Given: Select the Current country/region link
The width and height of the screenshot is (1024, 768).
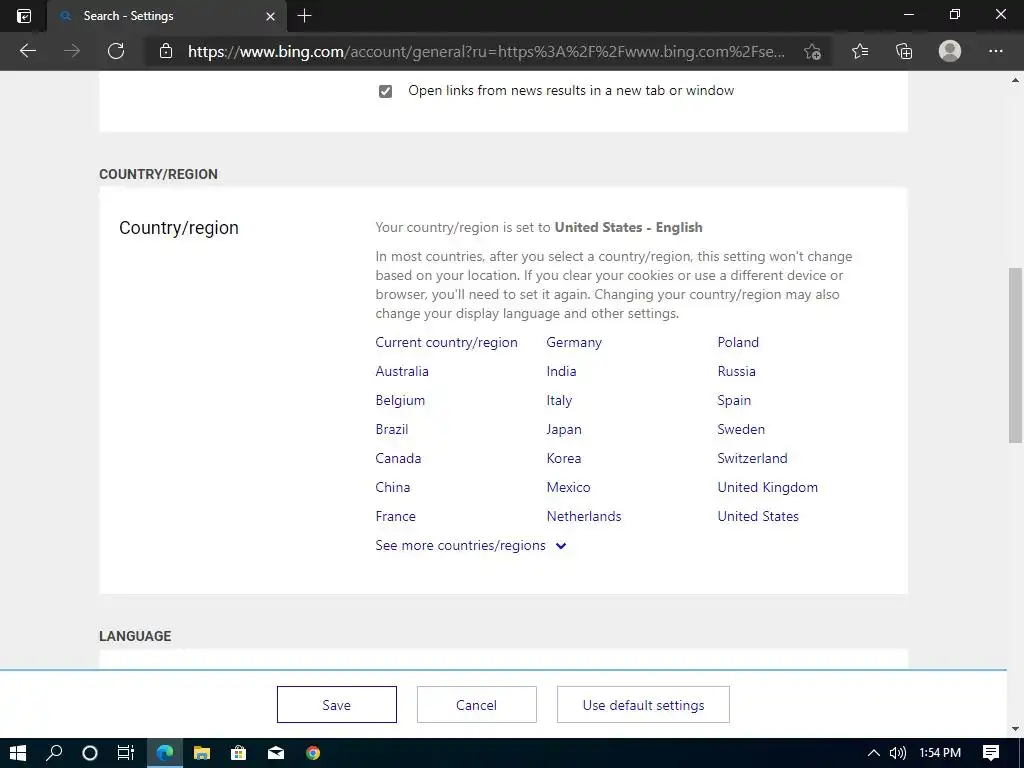Looking at the screenshot, I should pos(446,342).
